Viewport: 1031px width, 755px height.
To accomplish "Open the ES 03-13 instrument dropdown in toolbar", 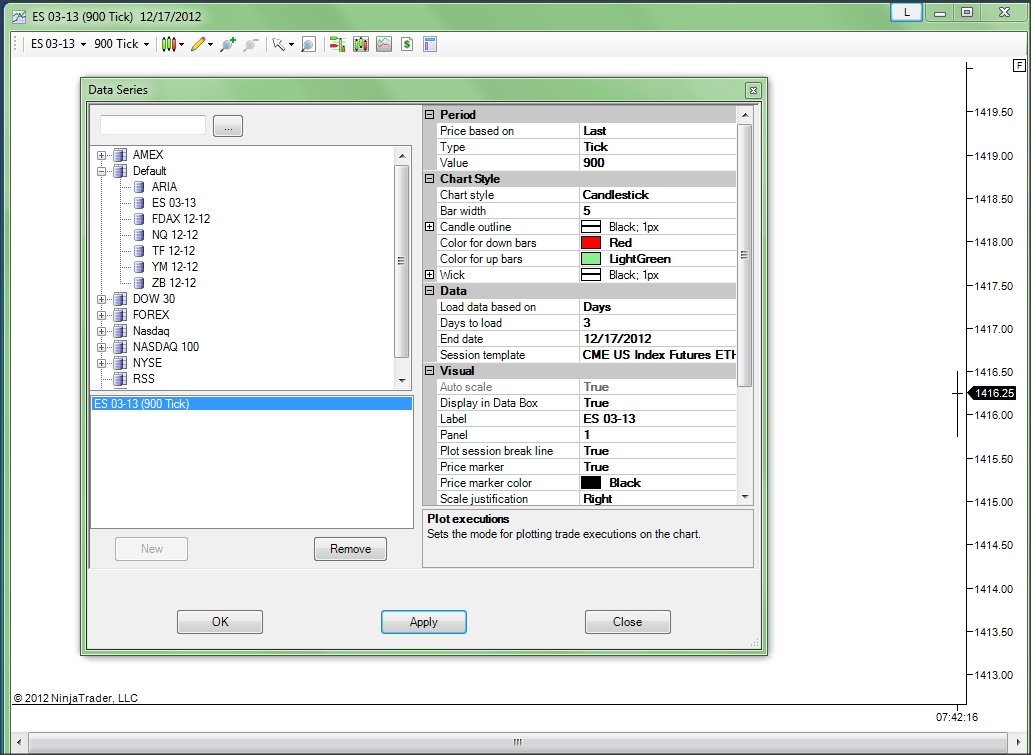I will 59,44.
